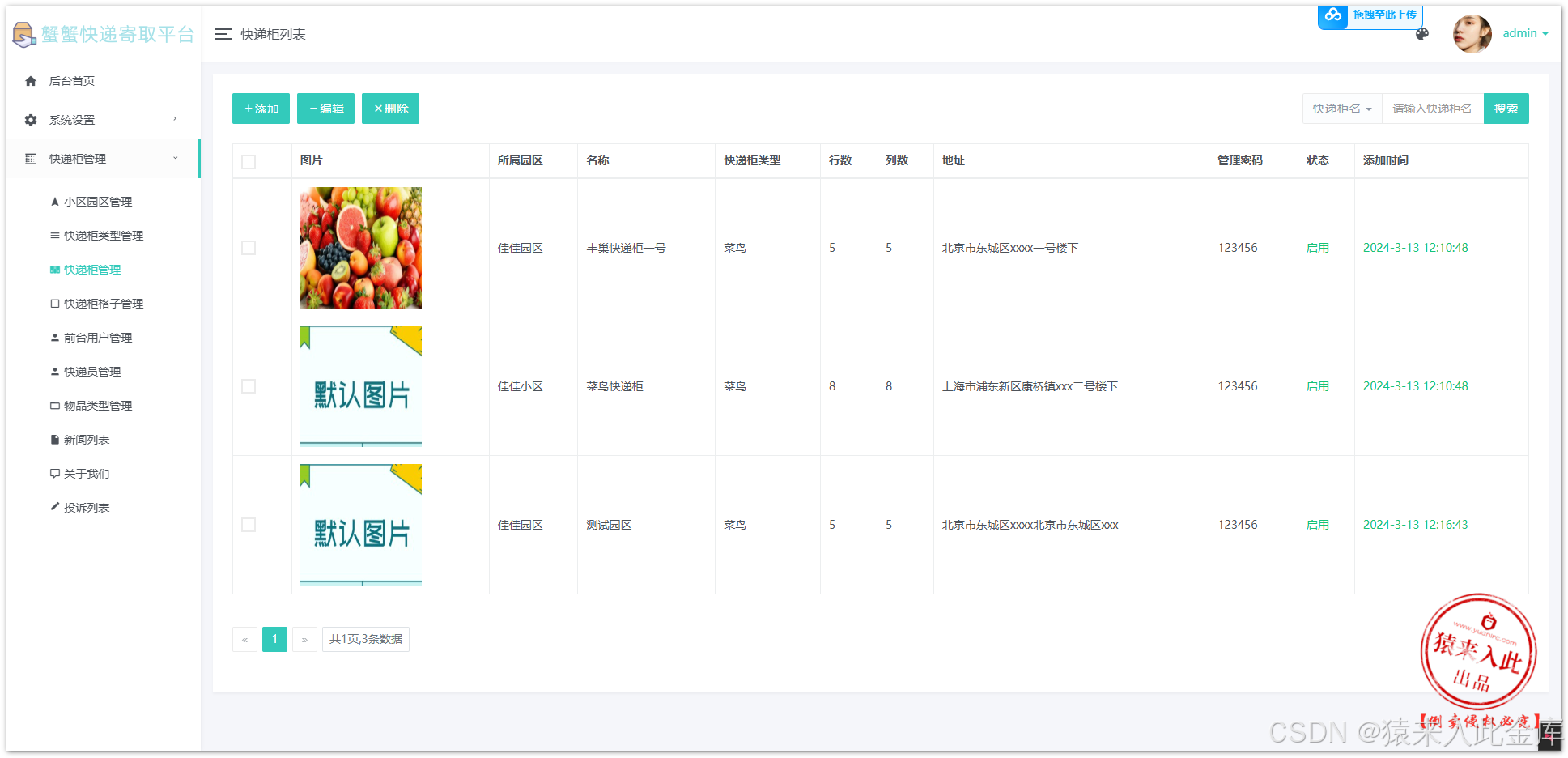Click the platform logo icon
The image size is (1568, 758).
(24, 34)
